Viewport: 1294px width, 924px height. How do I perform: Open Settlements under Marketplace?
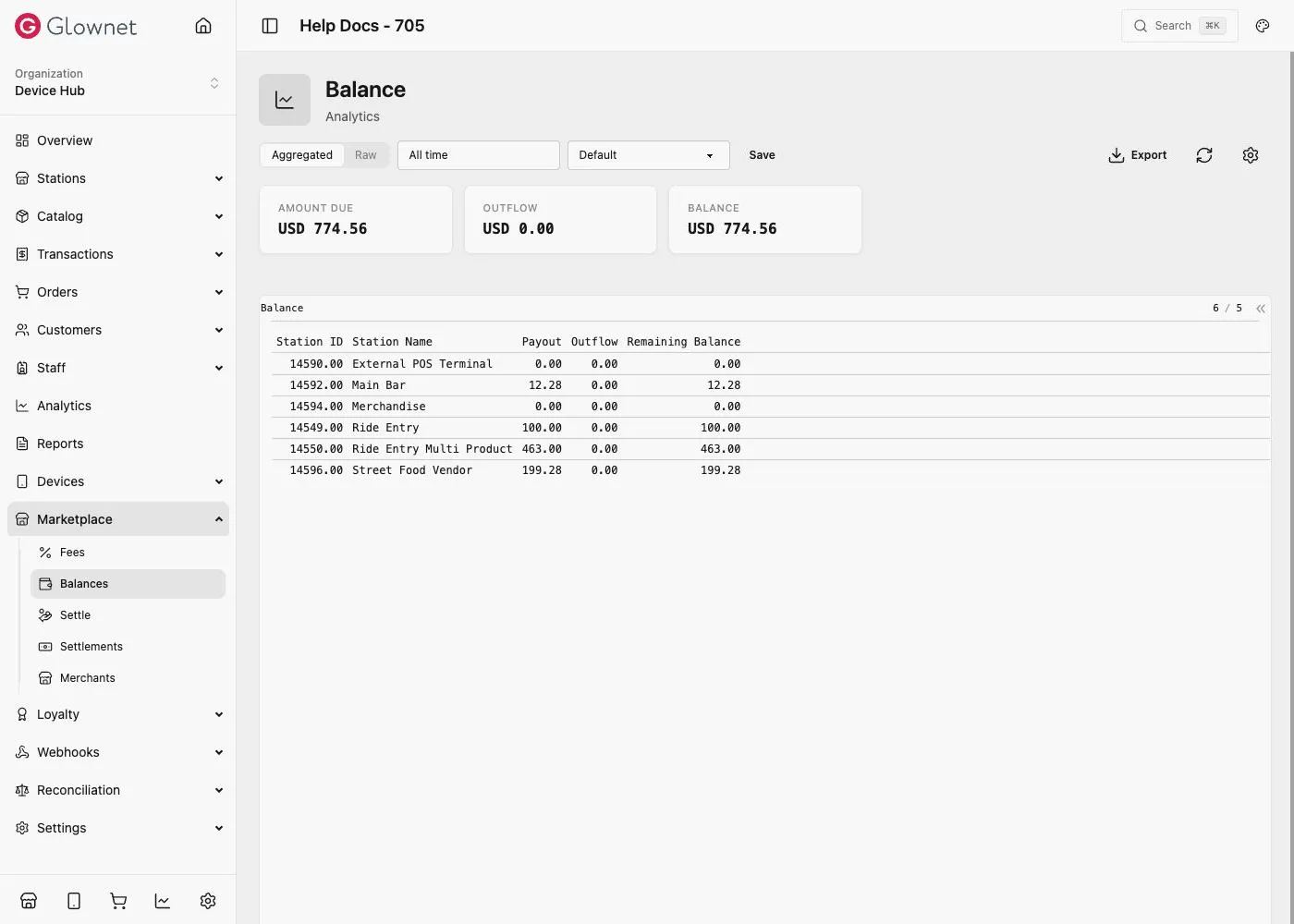(x=128, y=647)
